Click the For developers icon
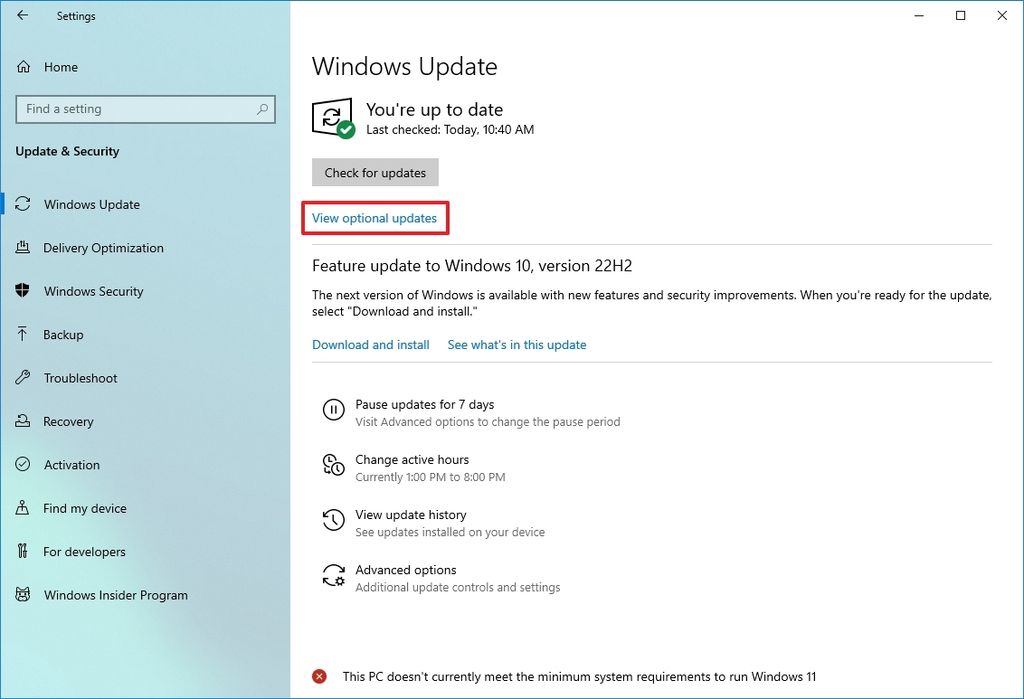The height and width of the screenshot is (699, 1024). point(23,551)
